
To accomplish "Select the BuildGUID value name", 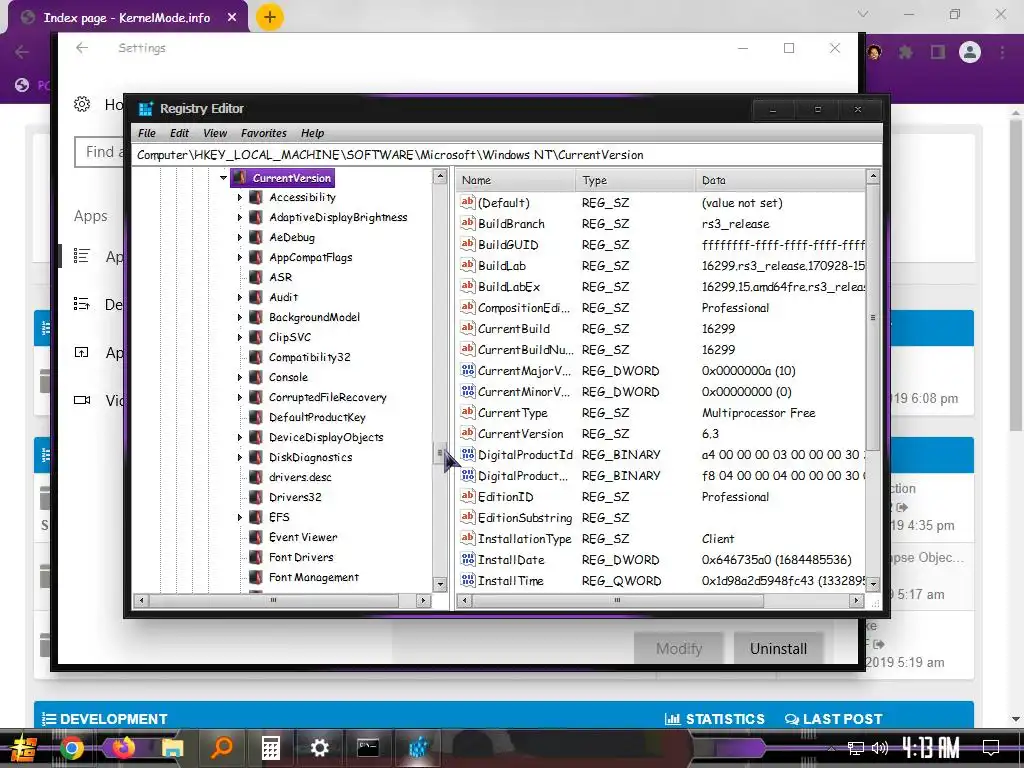I will pyautogui.click(x=508, y=245).
